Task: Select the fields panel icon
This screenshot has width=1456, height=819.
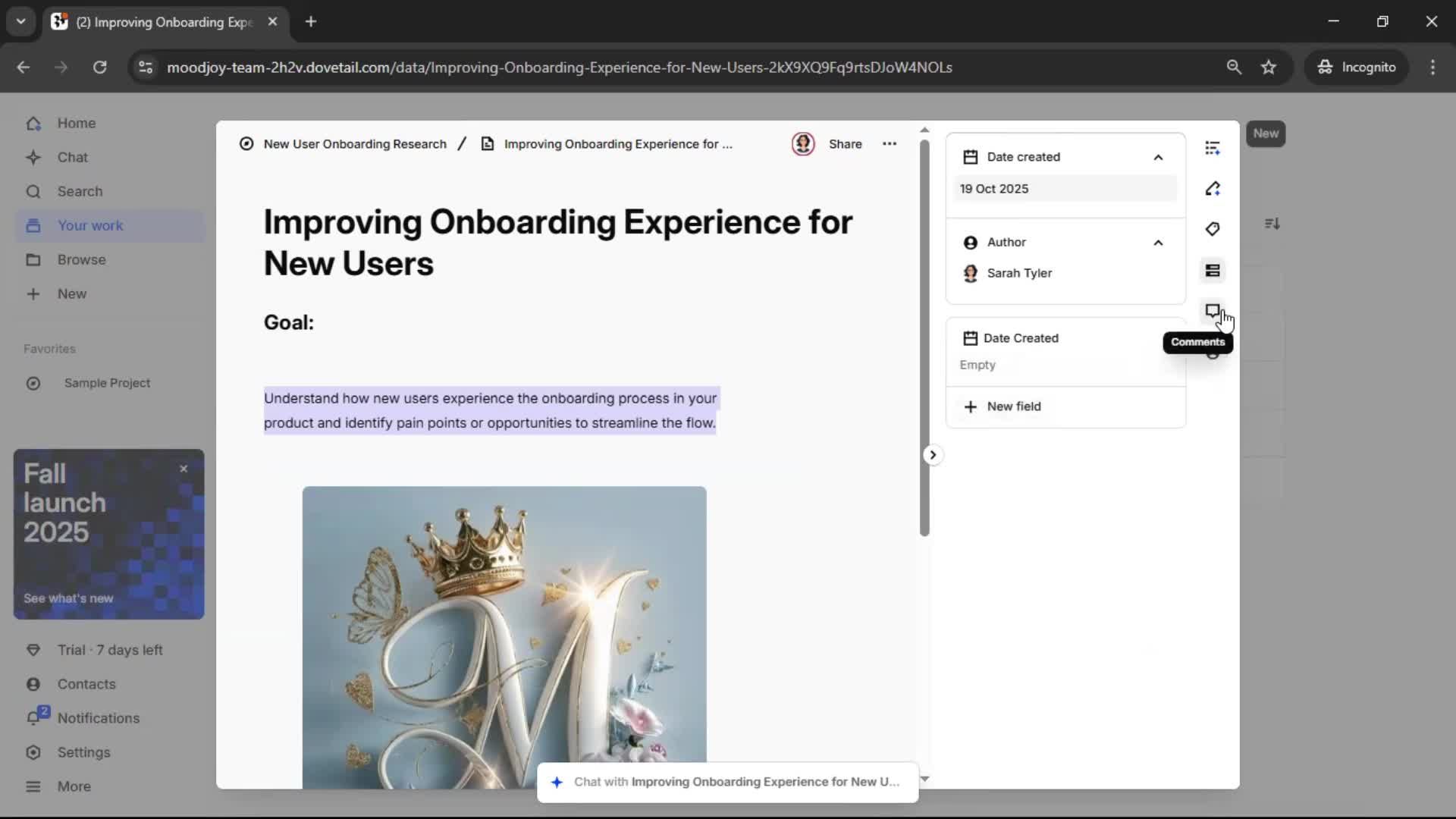Action: (x=1212, y=271)
